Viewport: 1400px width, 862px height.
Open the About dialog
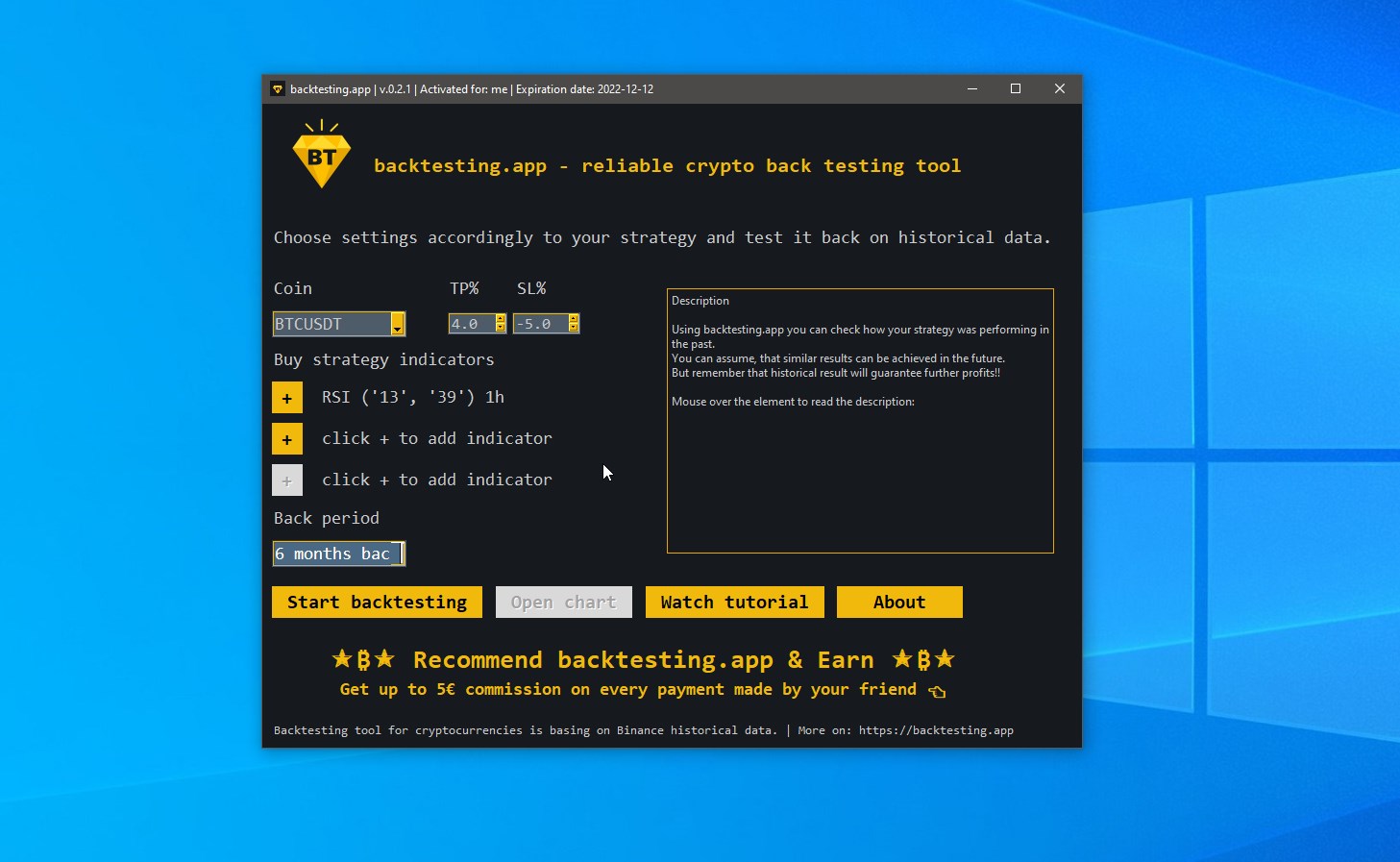tap(898, 602)
